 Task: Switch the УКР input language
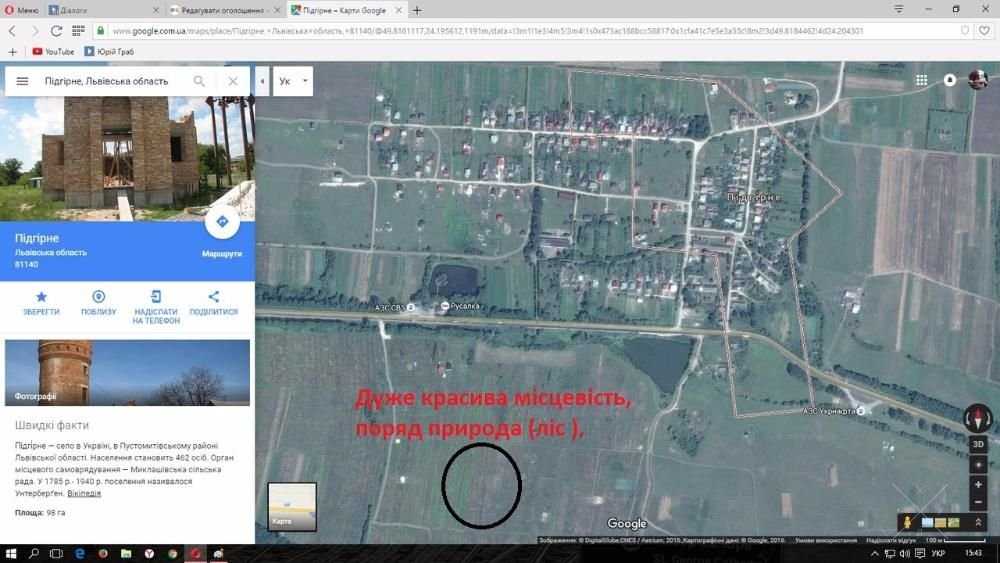938,553
